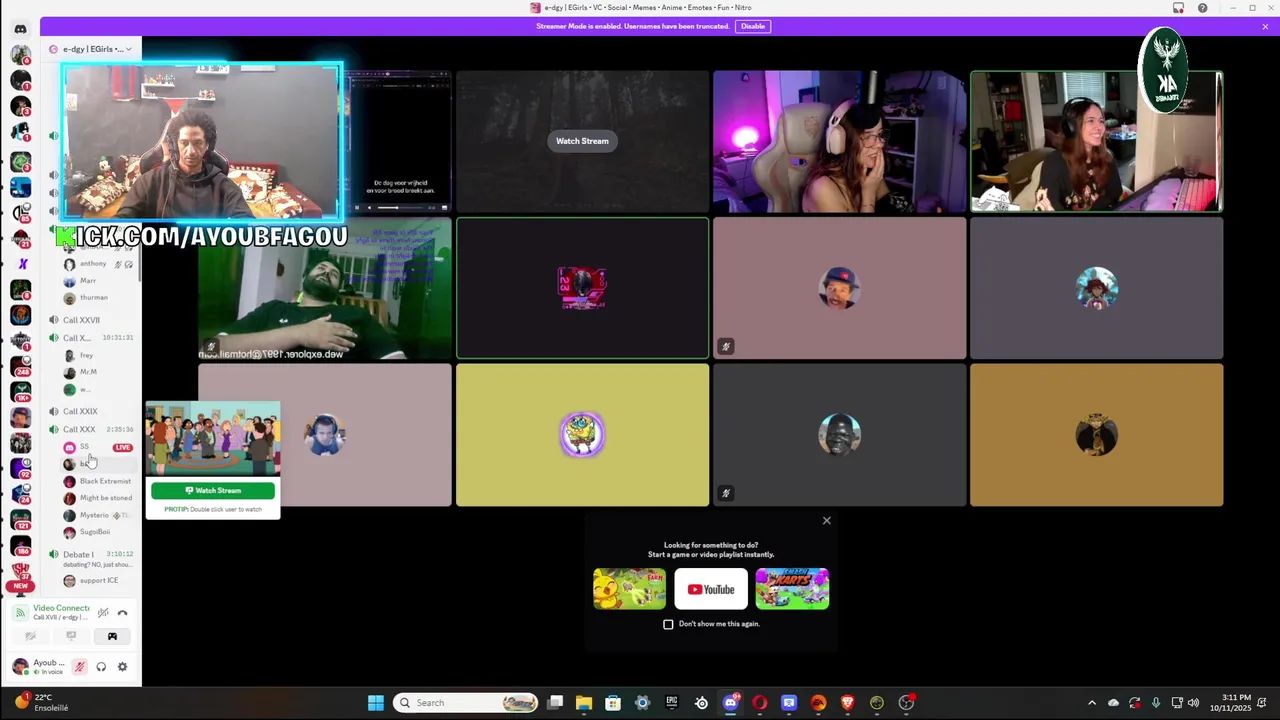1280x720 pixels.
Task: Open File Explorer from taskbar
Action: (584, 703)
